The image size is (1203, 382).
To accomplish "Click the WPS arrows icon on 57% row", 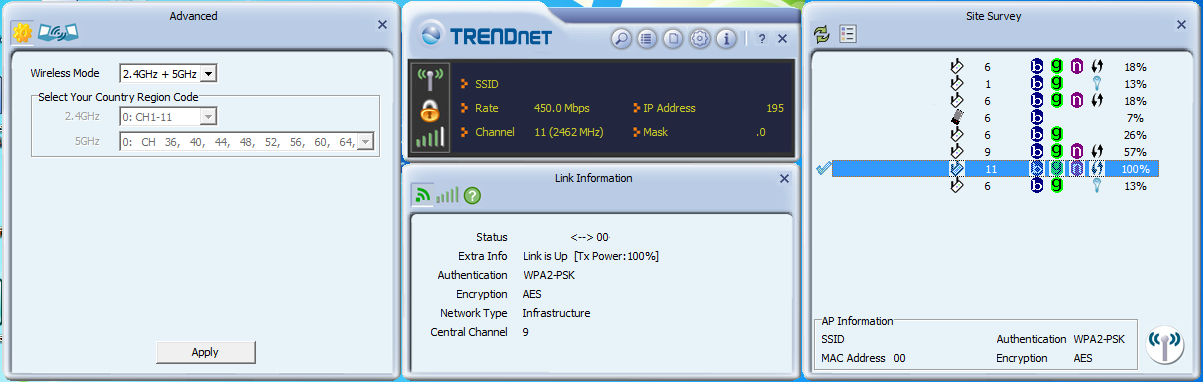I will pyautogui.click(x=1097, y=152).
